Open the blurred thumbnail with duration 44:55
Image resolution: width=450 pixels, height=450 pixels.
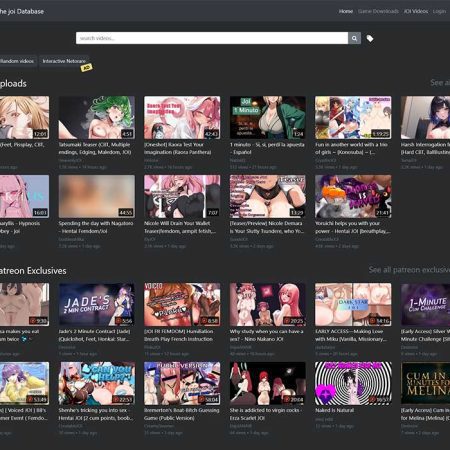(x=97, y=196)
